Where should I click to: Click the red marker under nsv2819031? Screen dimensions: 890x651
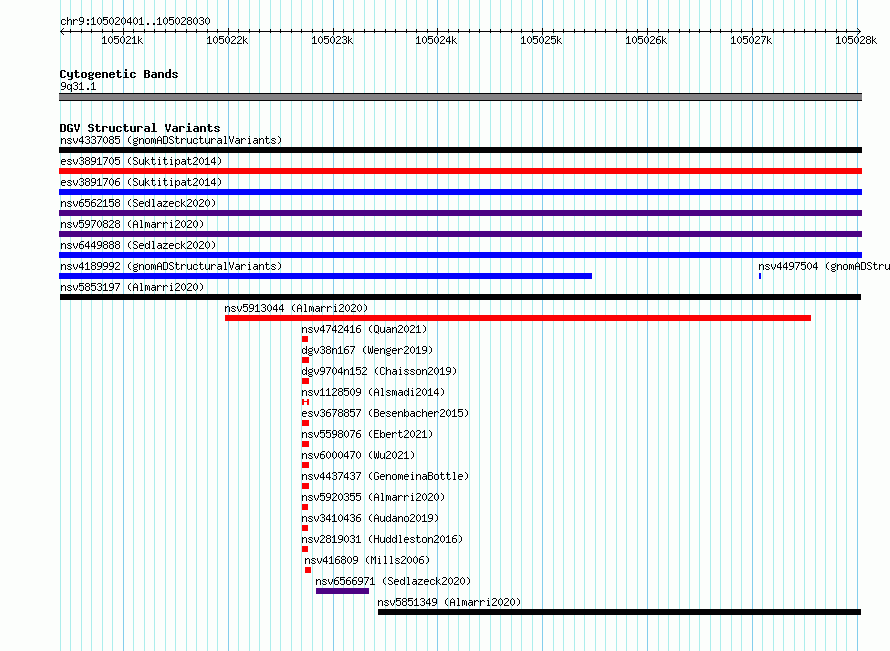pyautogui.click(x=305, y=549)
